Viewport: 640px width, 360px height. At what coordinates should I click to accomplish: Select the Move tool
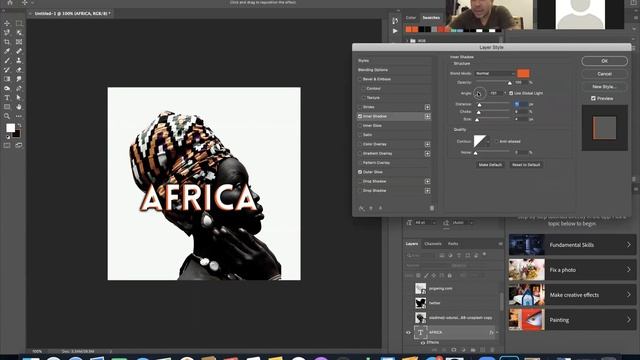point(7,23)
